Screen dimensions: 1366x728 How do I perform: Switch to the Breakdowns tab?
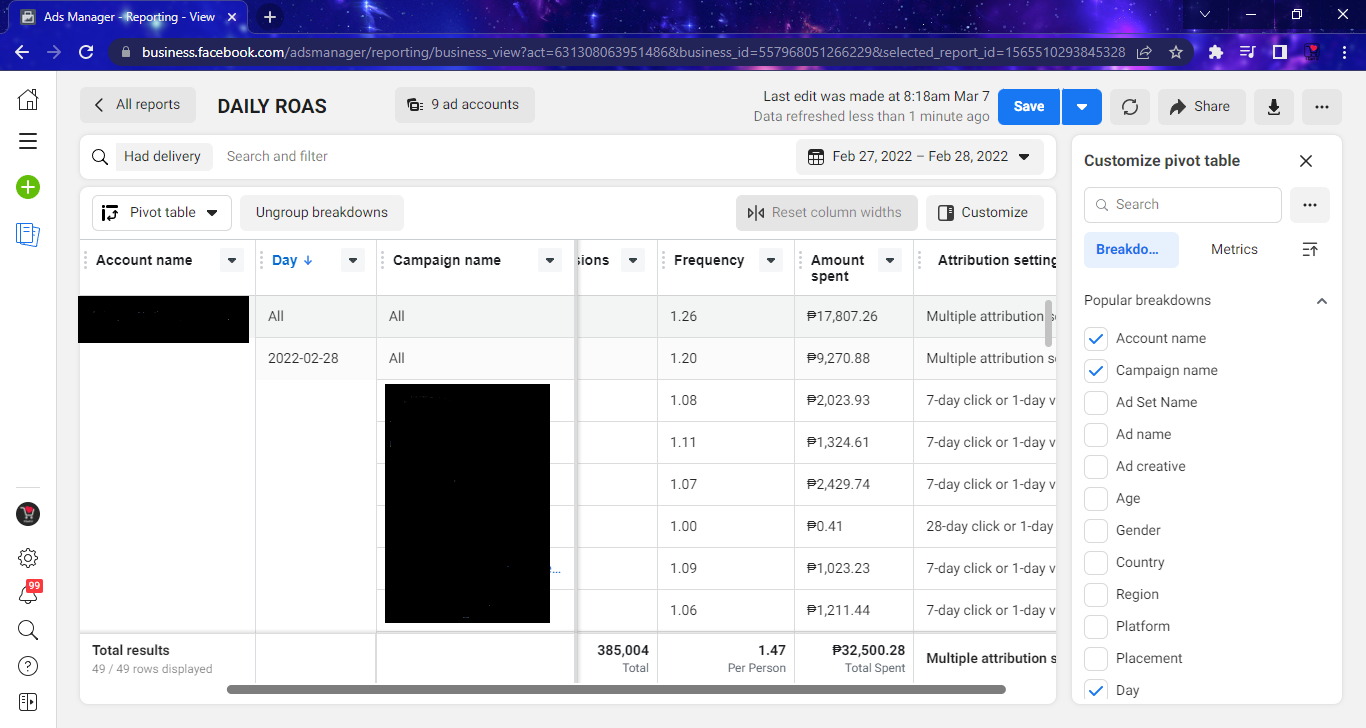point(1131,250)
